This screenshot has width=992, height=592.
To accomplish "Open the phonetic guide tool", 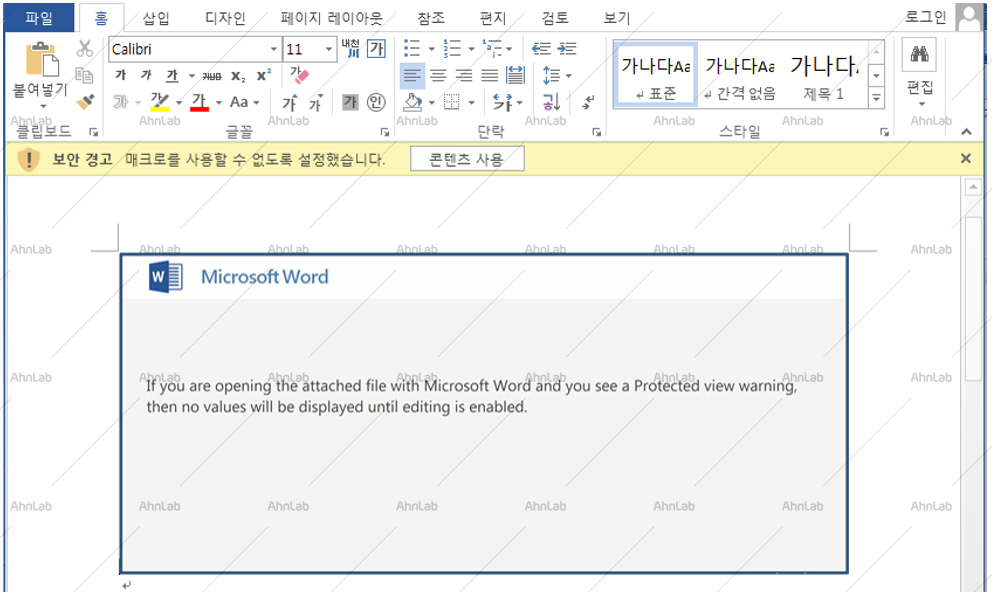I will click(x=350, y=48).
